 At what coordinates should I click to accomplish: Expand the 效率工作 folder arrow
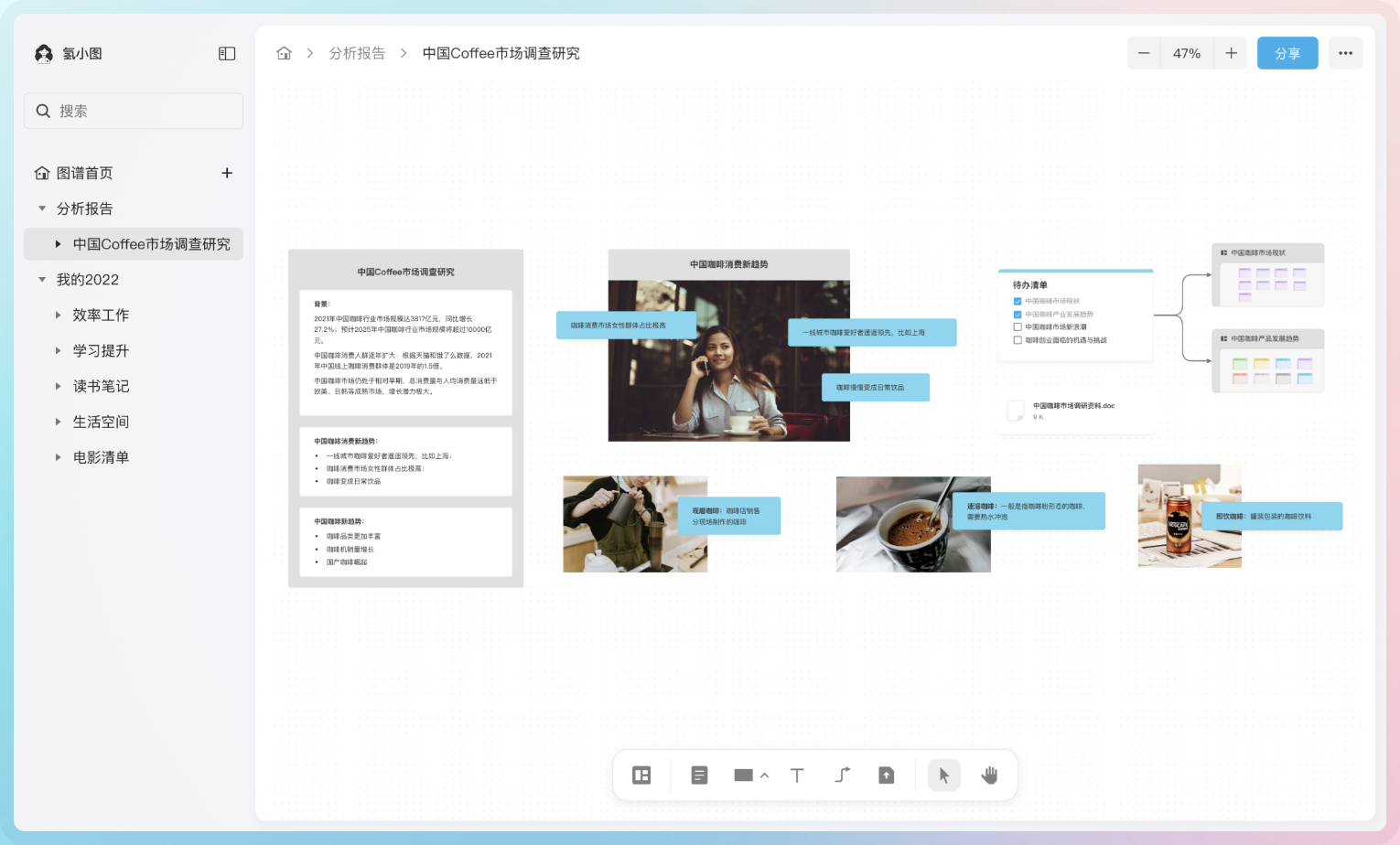pyautogui.click(x=58, y=316)
